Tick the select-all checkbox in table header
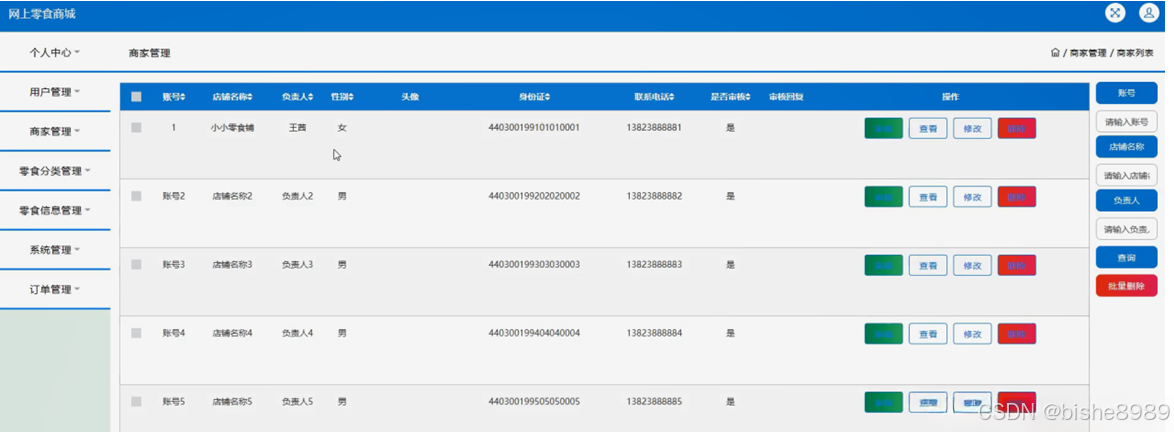Viewport: 1174px width, 432px height. (x=136, y=97)
